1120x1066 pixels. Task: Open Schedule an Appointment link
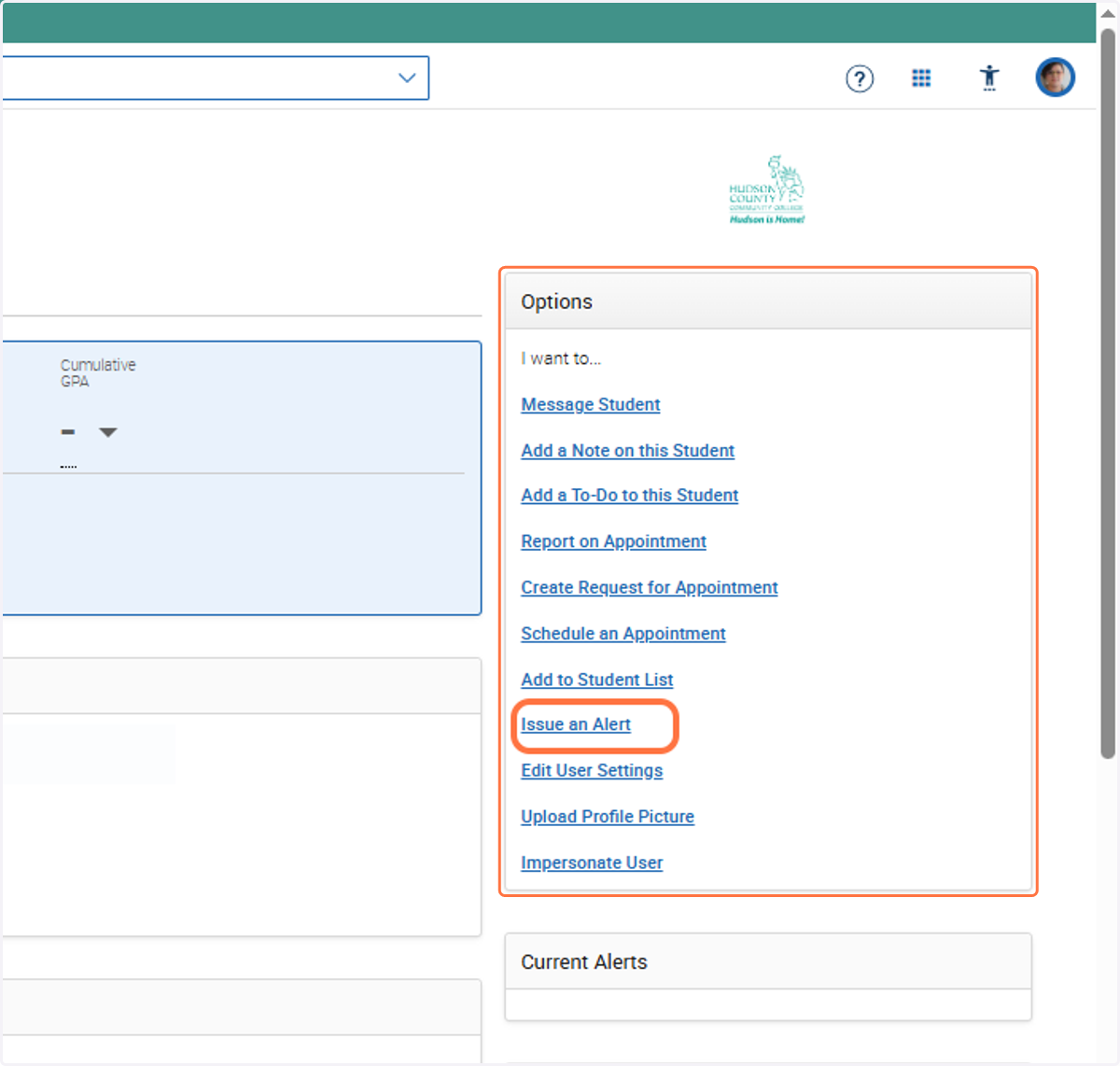point(623,634)
